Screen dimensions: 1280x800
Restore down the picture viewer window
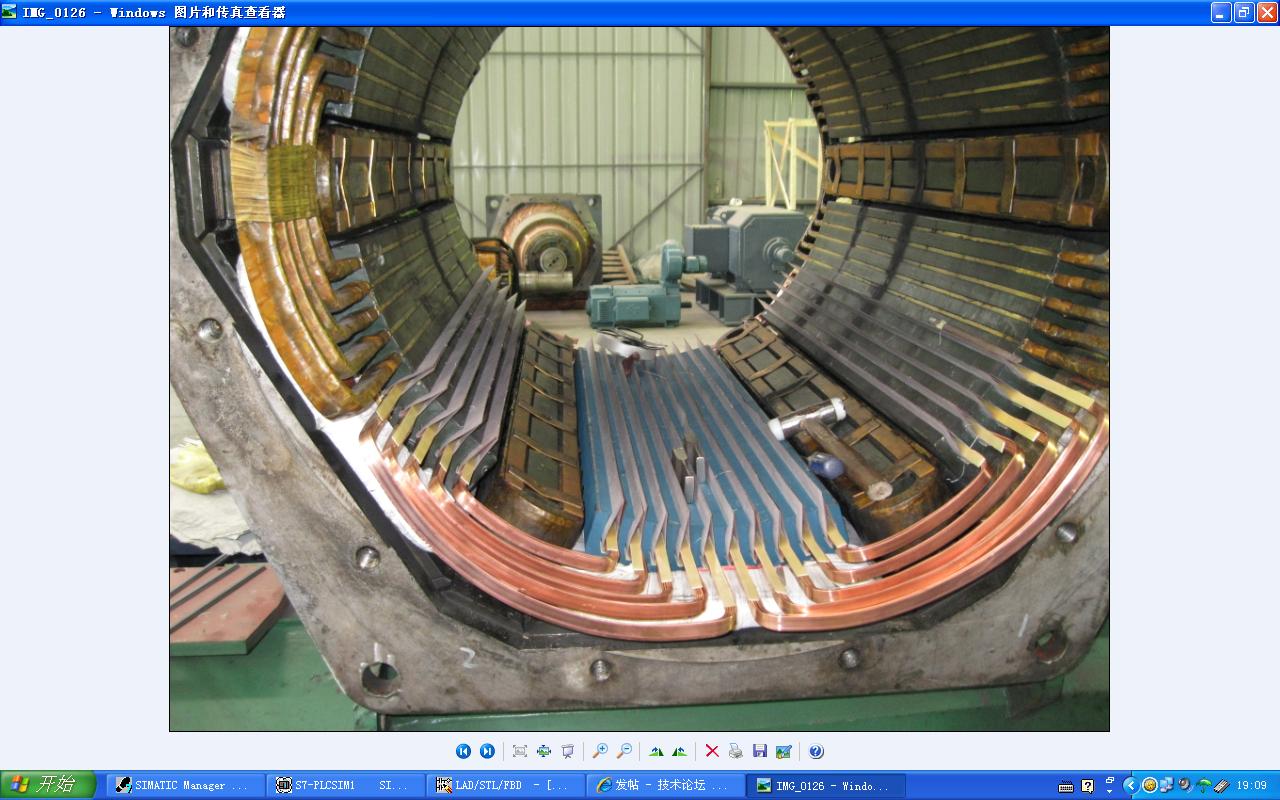(1244, 12)
